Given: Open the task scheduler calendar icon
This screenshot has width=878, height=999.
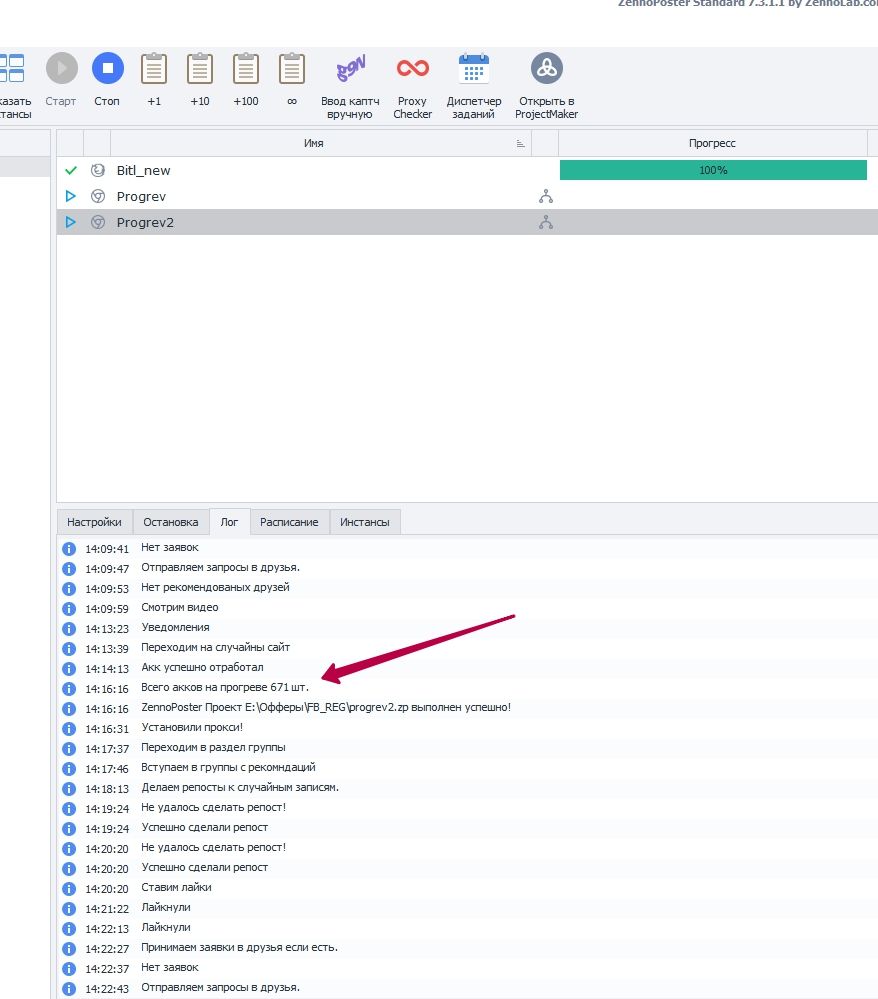Looking at the screenshot, I should (473, 68).
